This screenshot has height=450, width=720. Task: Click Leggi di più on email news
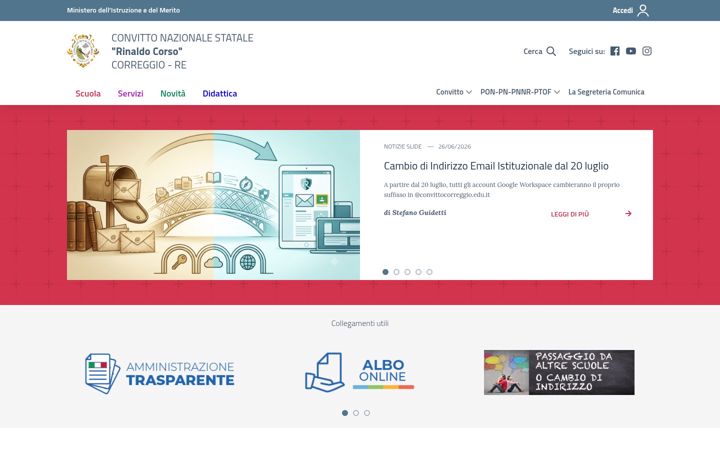570,214
